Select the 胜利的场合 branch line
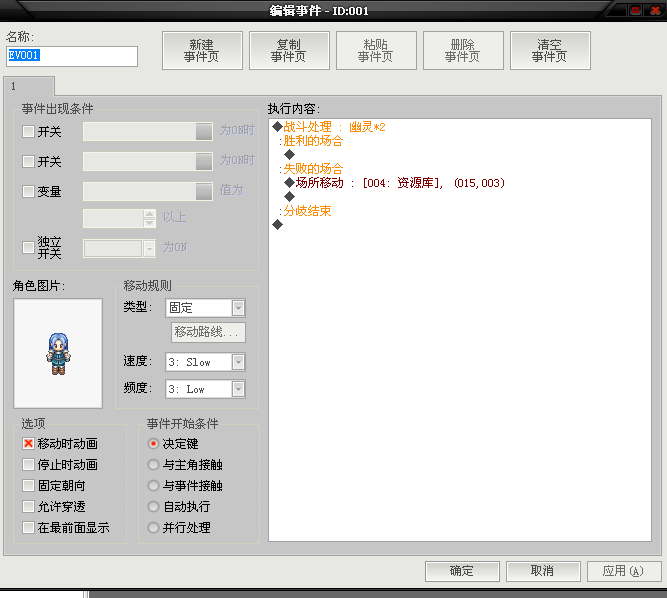This screenshot has height=598, width=667. tap(311, 141)
